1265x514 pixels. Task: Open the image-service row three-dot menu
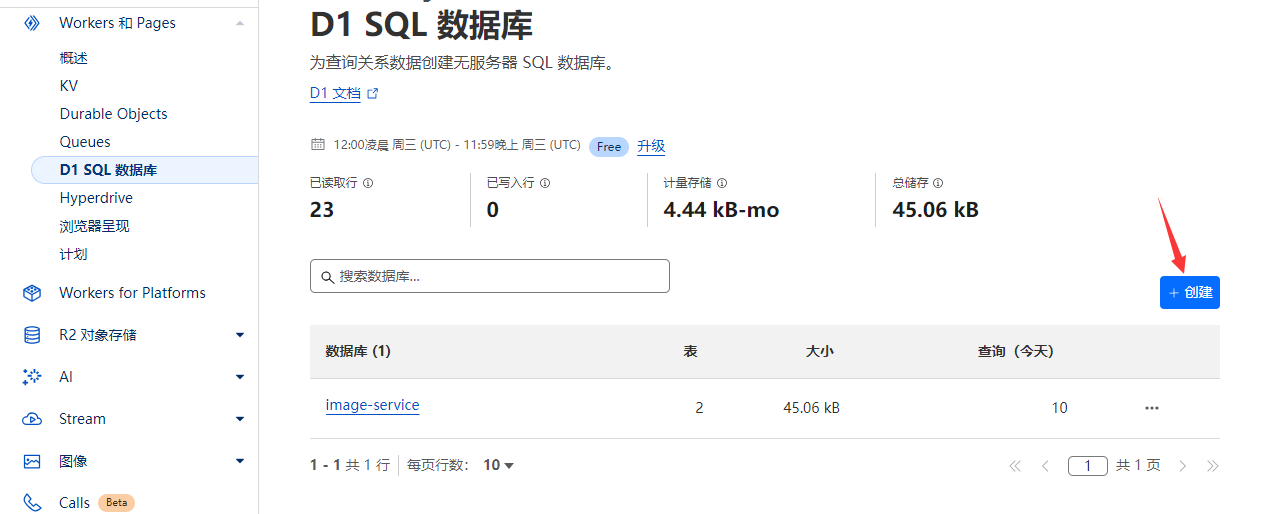click(1152, 408)
